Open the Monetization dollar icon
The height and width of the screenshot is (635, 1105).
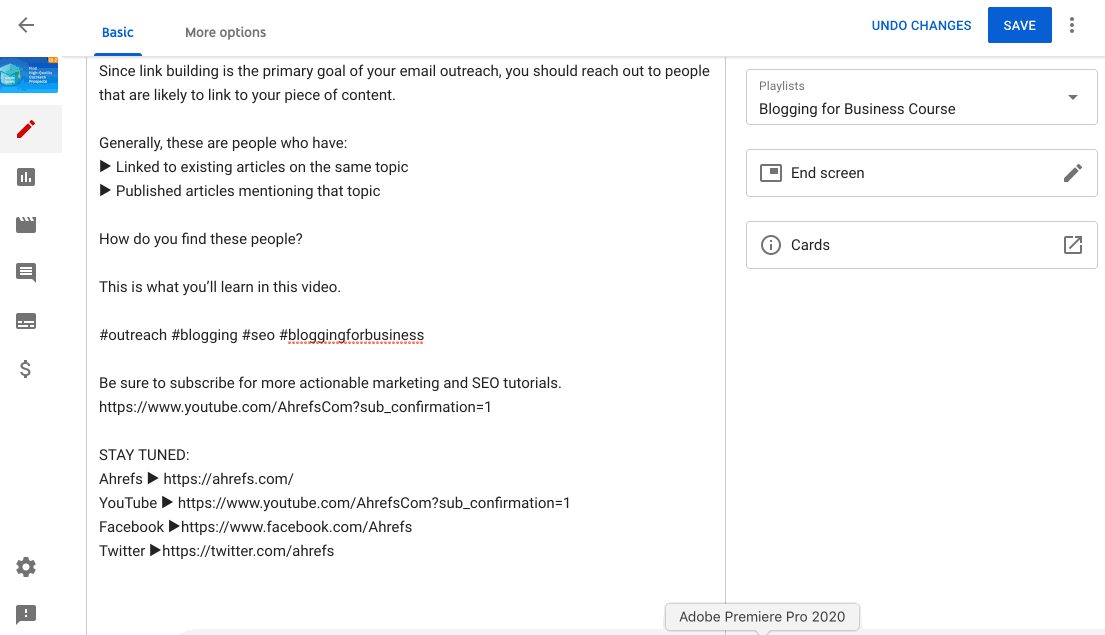25,369
